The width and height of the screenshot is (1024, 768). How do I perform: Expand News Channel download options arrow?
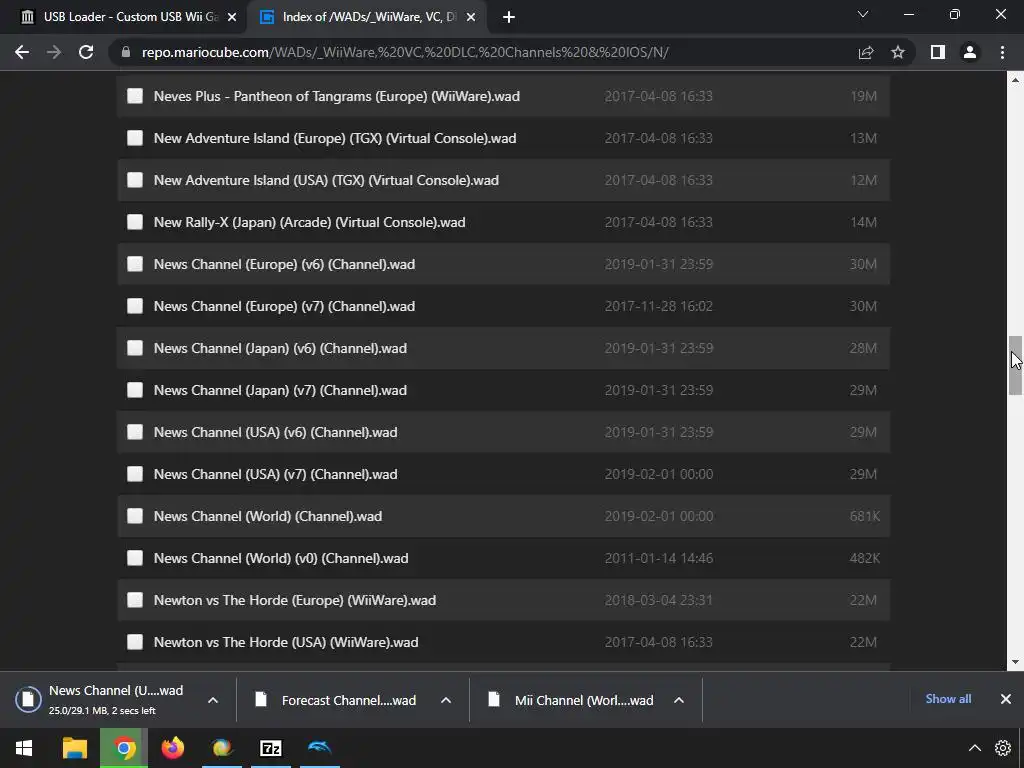click(x=213, y=700)
